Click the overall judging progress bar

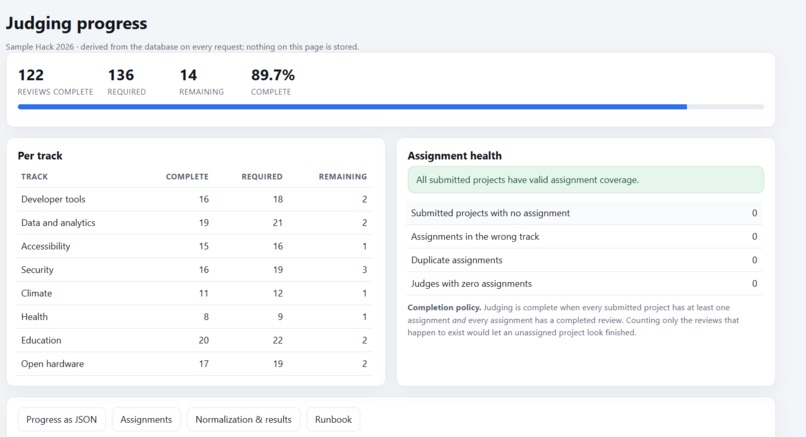point(391,107)
